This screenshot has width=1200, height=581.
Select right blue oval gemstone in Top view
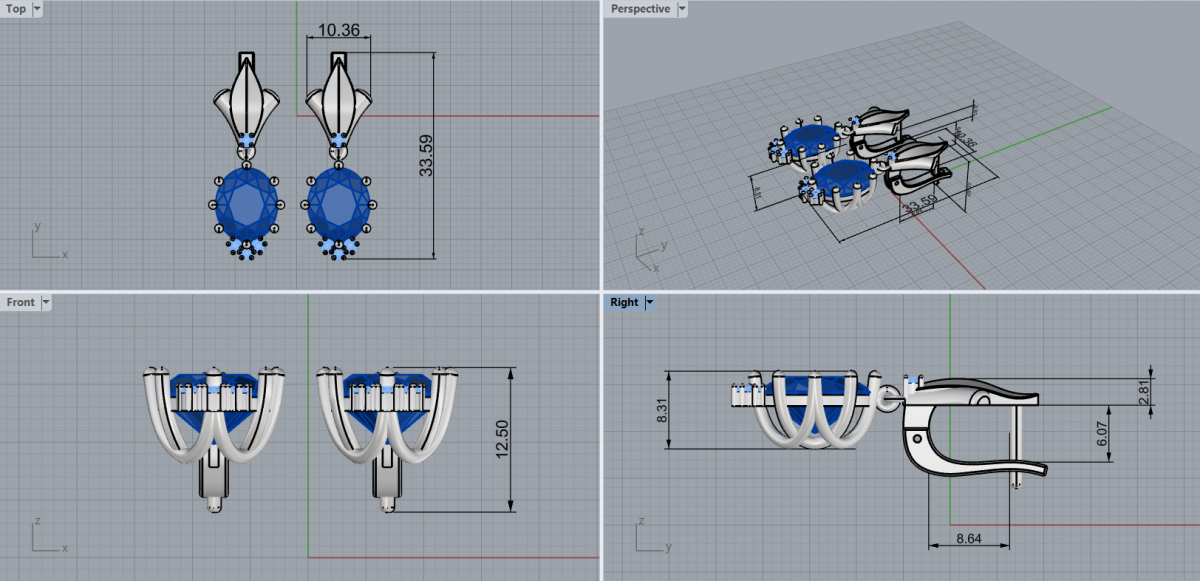pyautogui.click(x=340, y=203)
